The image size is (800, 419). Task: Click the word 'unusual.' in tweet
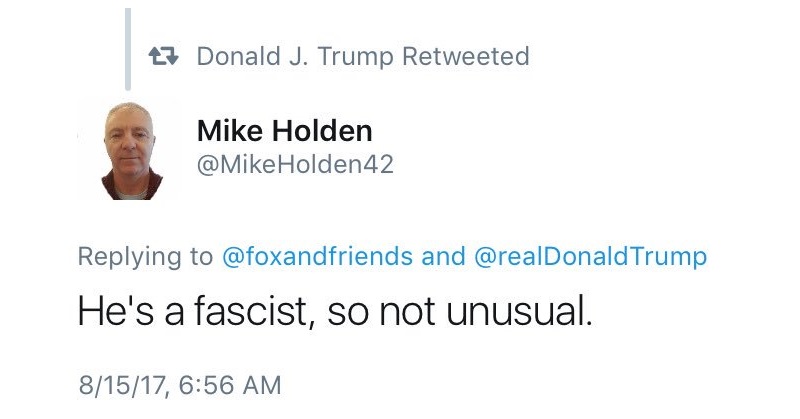coord(519,311)
